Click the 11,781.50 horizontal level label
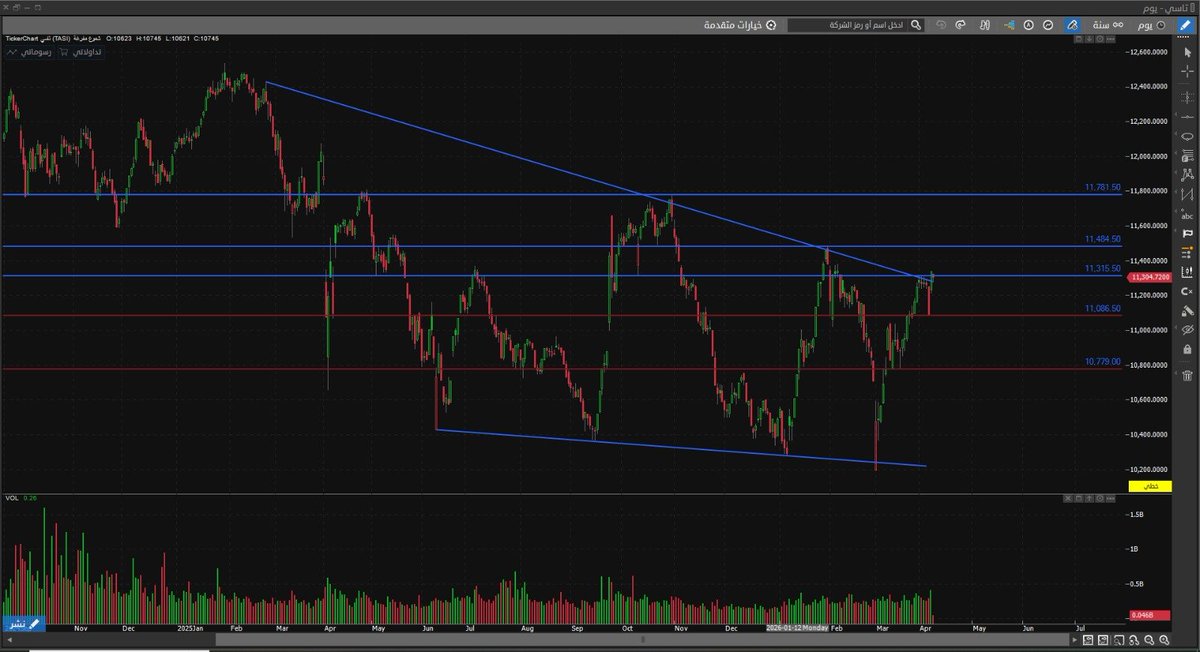 tap(1102, 187)
